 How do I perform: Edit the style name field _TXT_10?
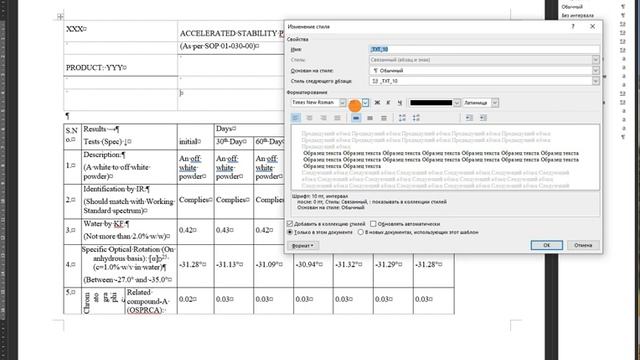484,49
